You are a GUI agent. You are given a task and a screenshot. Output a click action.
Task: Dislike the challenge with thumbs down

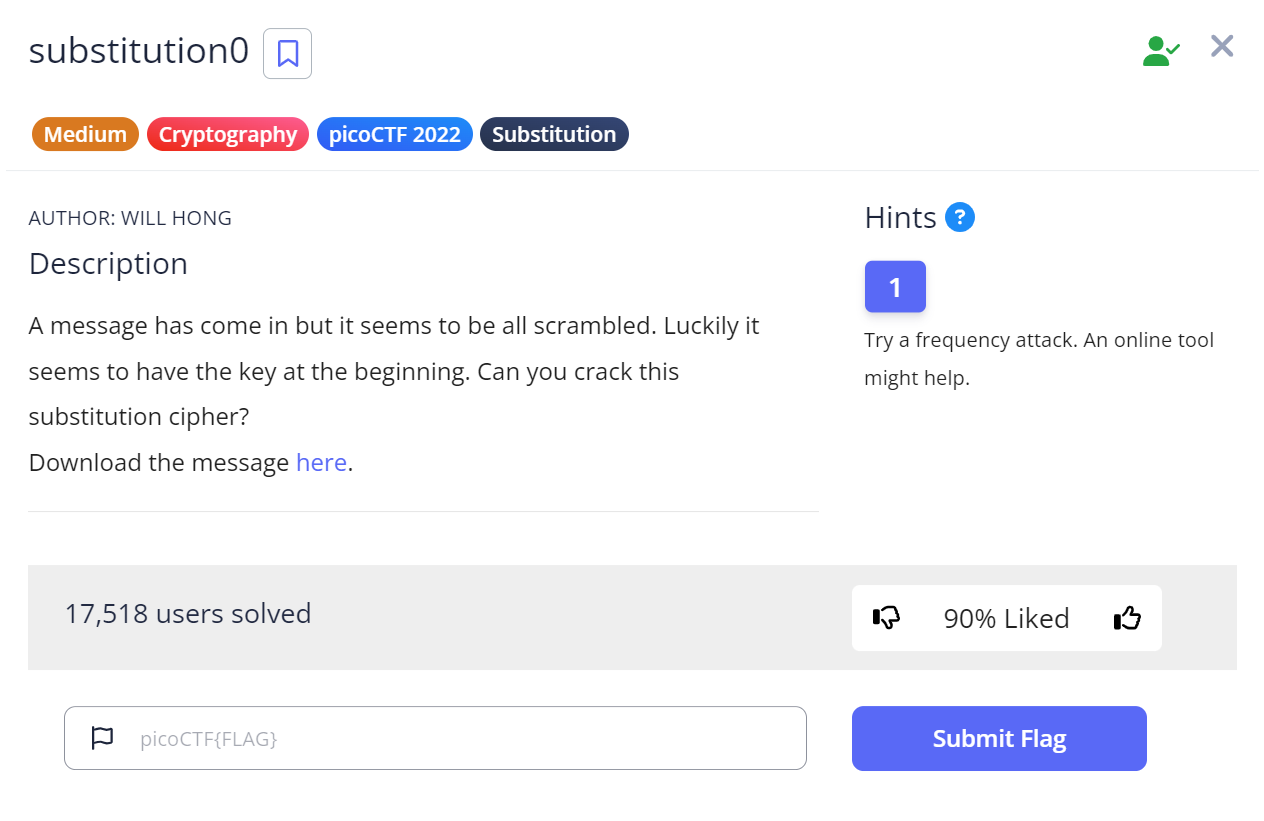tap(886, 618)
